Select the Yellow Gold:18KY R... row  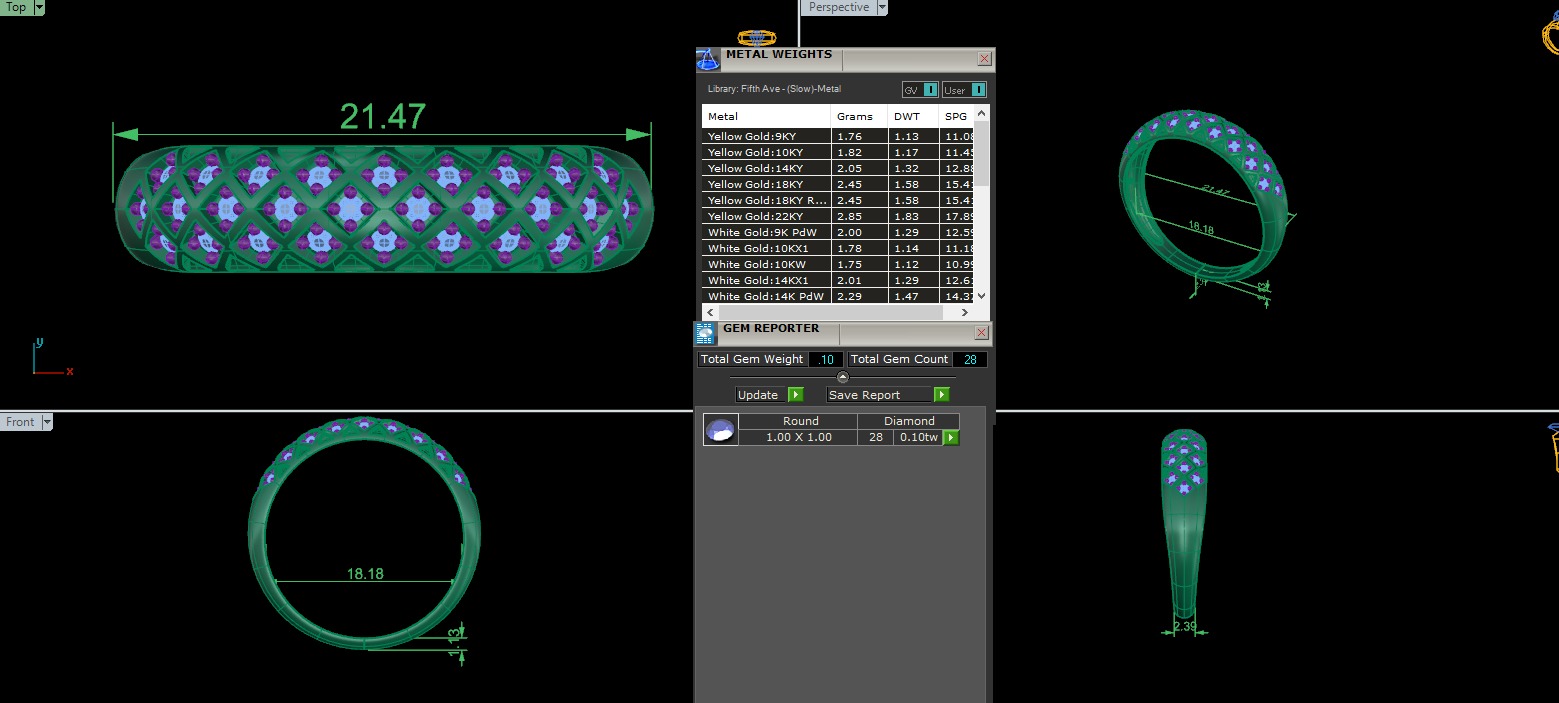(838, 200)
